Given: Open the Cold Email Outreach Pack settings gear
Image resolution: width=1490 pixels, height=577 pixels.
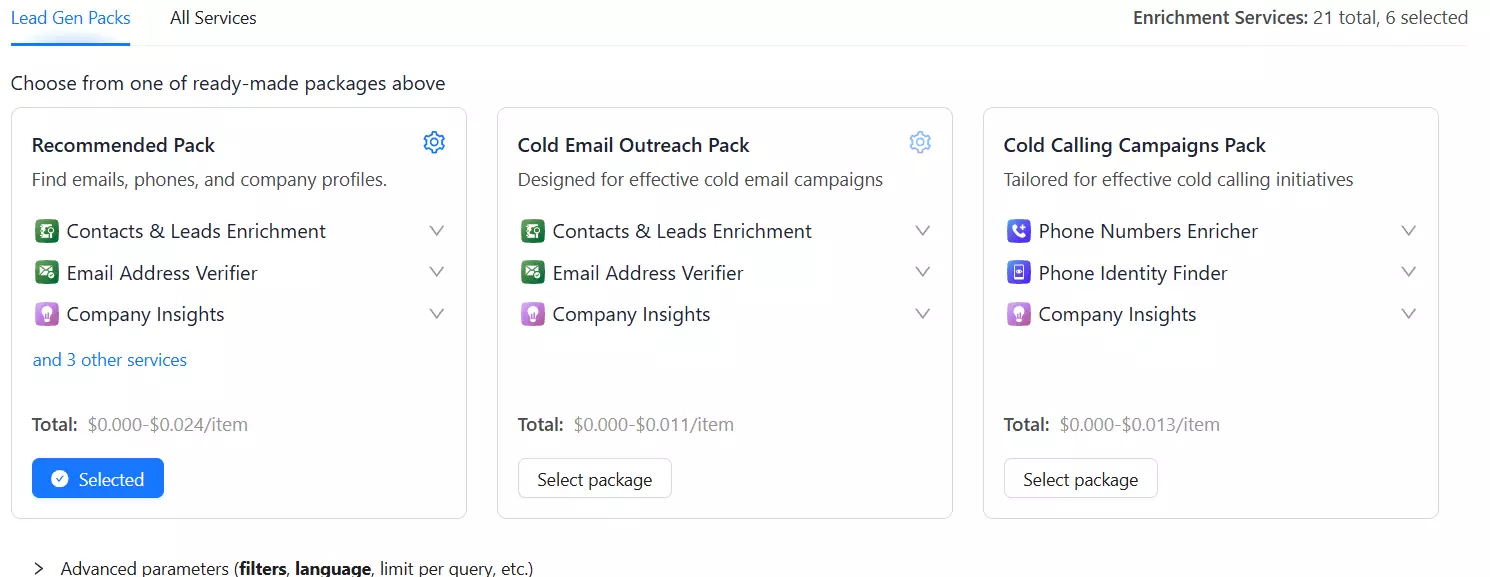Looking at the screenshot, I should coord(920,141).
